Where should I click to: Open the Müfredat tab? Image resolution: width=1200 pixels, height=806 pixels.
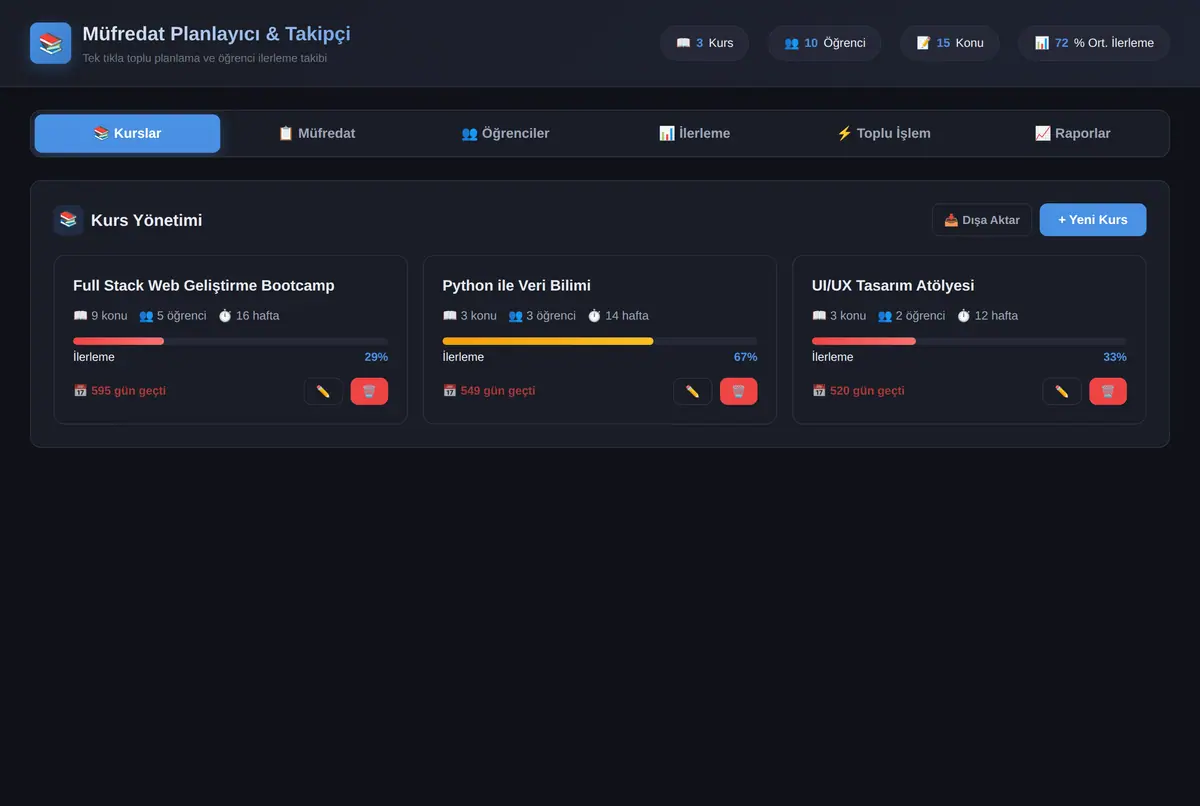click(316, 133)
